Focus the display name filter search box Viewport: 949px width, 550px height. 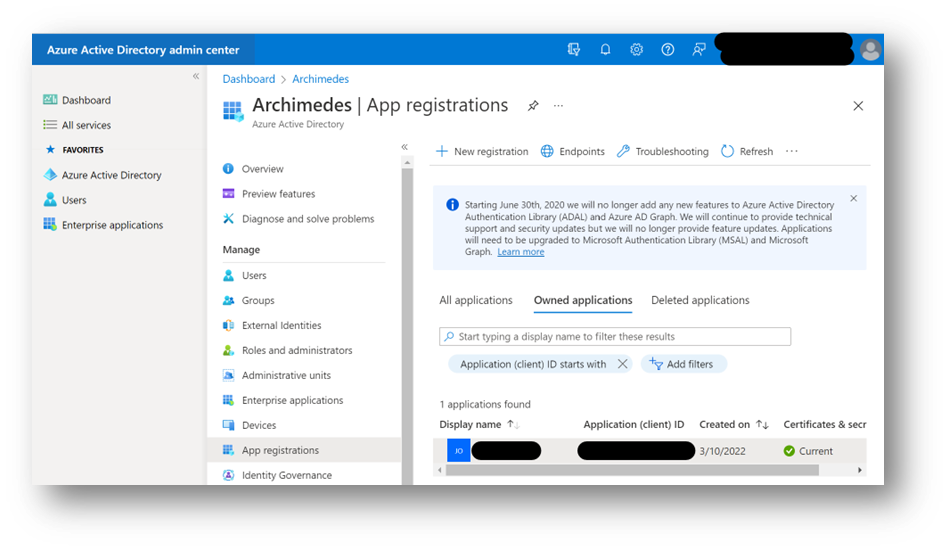pos(615,336)
